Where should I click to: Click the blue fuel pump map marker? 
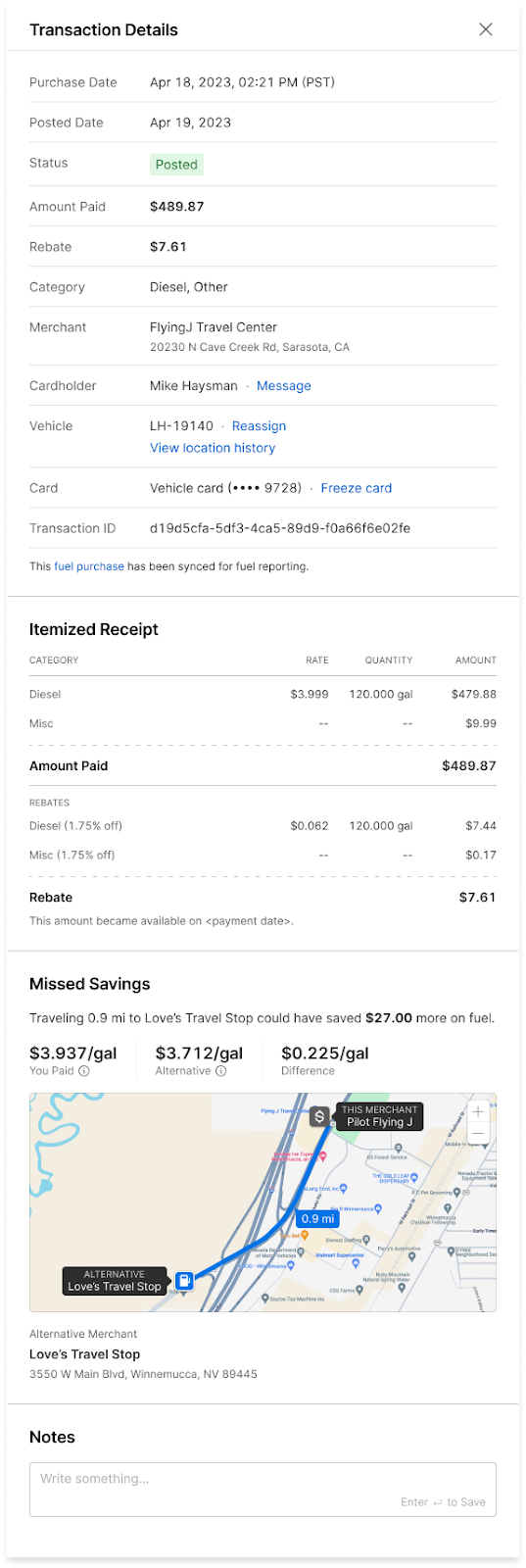(x=184, y=1281)
